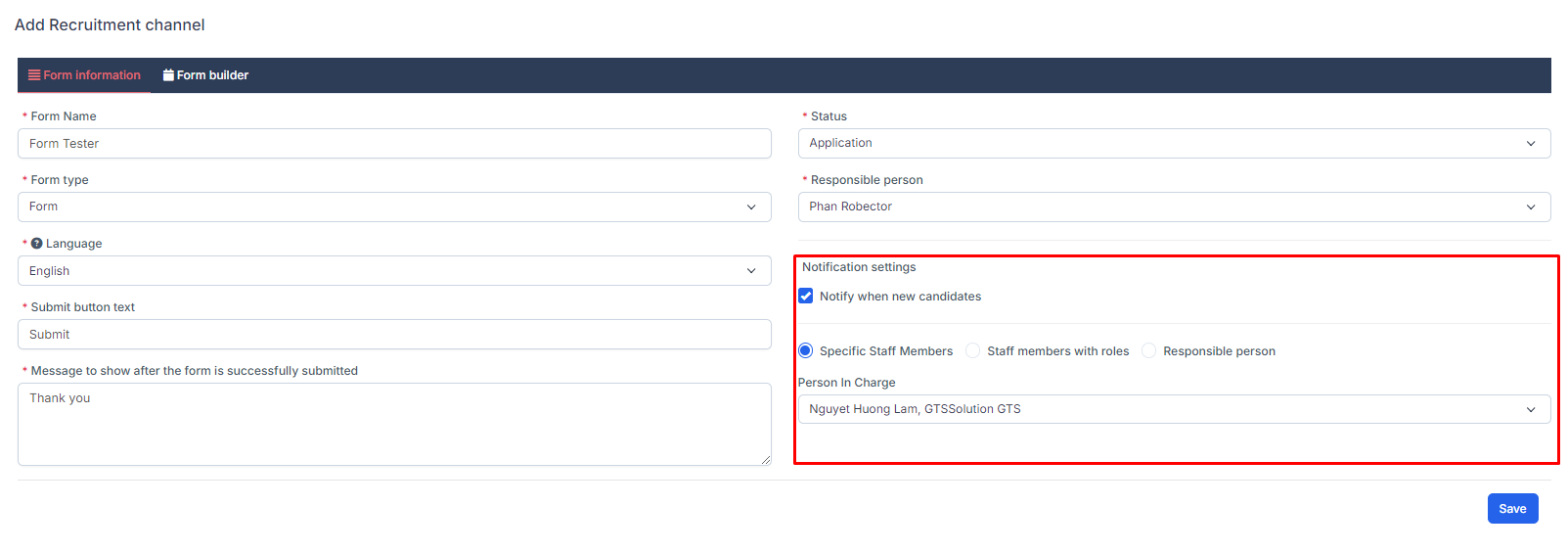This screenshot has height=552, width=1568.
Task: Click the Form information list icon
Action: point(34,75)
